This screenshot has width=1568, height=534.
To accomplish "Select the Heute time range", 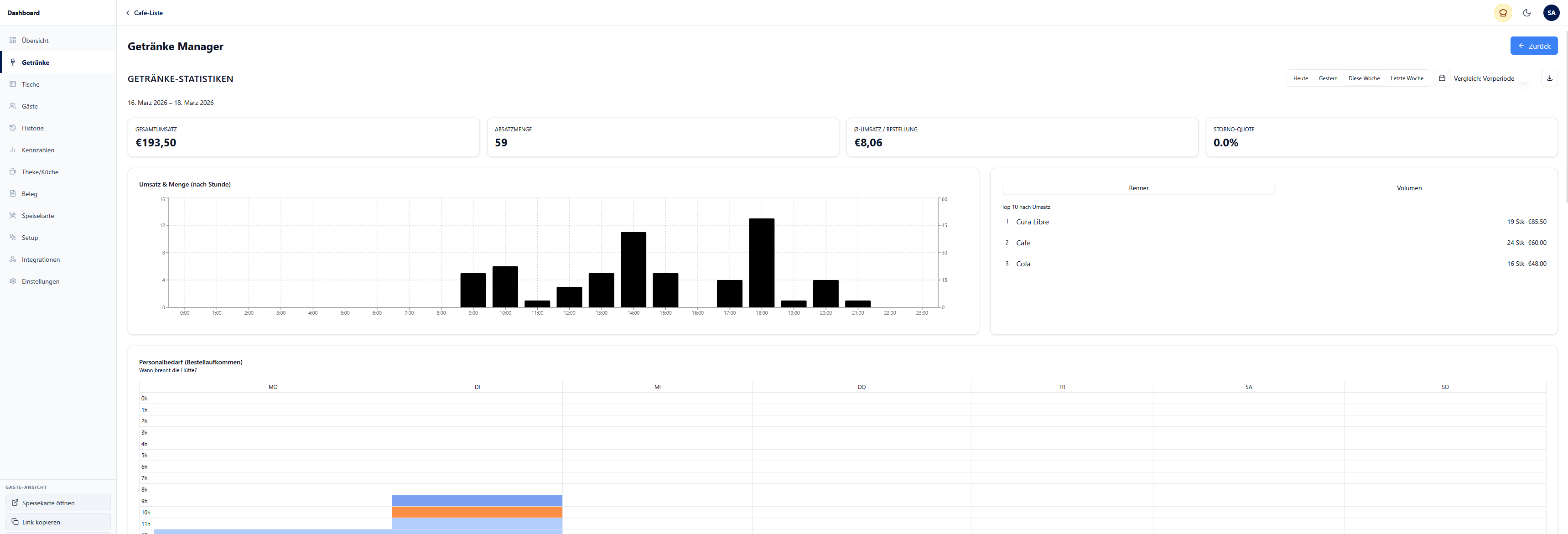I will point(1300,78).
